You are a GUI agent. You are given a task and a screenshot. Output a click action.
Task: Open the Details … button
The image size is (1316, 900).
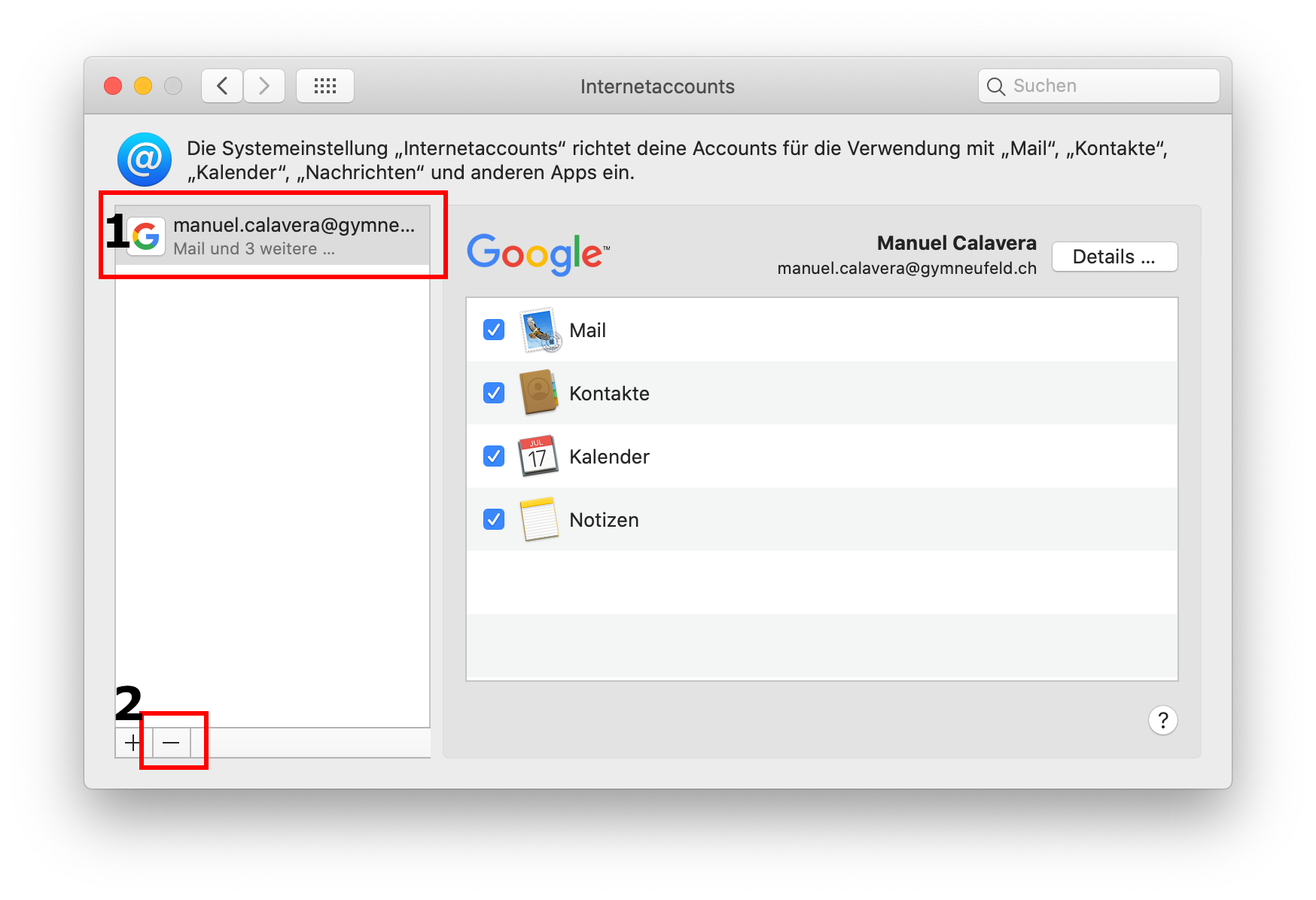tap(1113, 257)
